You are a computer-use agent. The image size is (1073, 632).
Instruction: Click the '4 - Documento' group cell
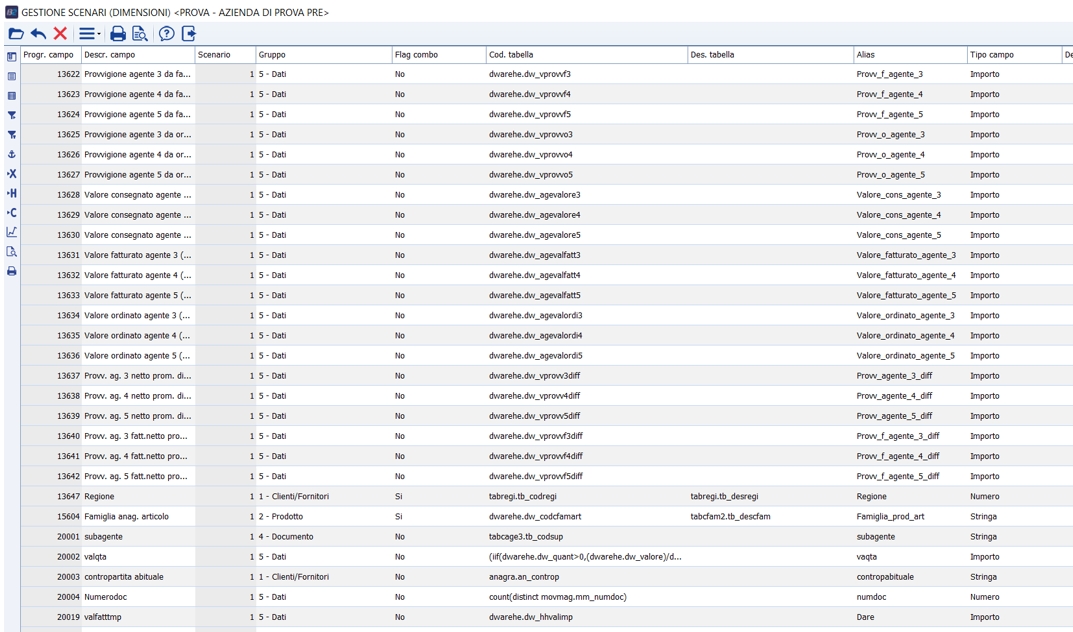324,536
